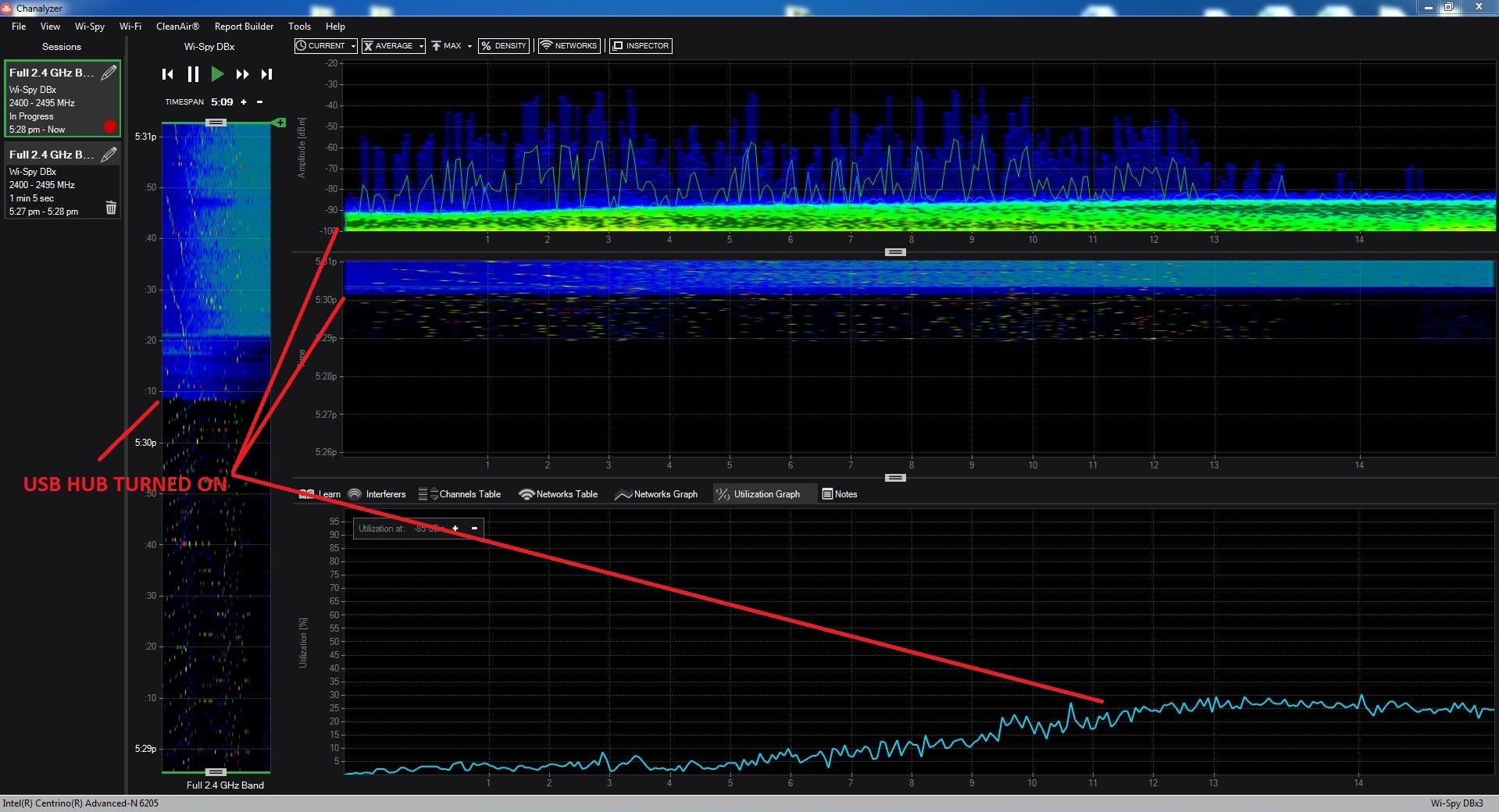Grab the waterfall navigation top slider handle
This screenshot has height=812, width=1499.
click(216, 123)
